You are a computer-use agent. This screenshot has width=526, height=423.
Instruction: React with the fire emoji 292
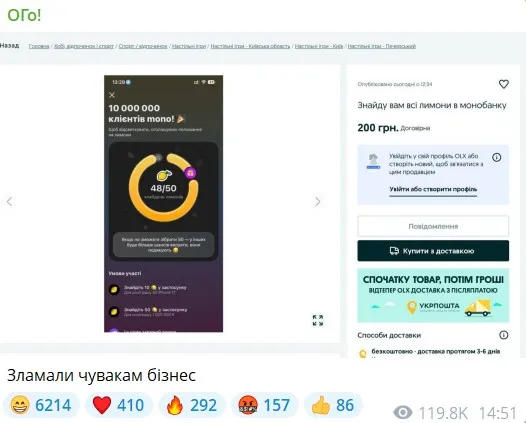[192, 405]
